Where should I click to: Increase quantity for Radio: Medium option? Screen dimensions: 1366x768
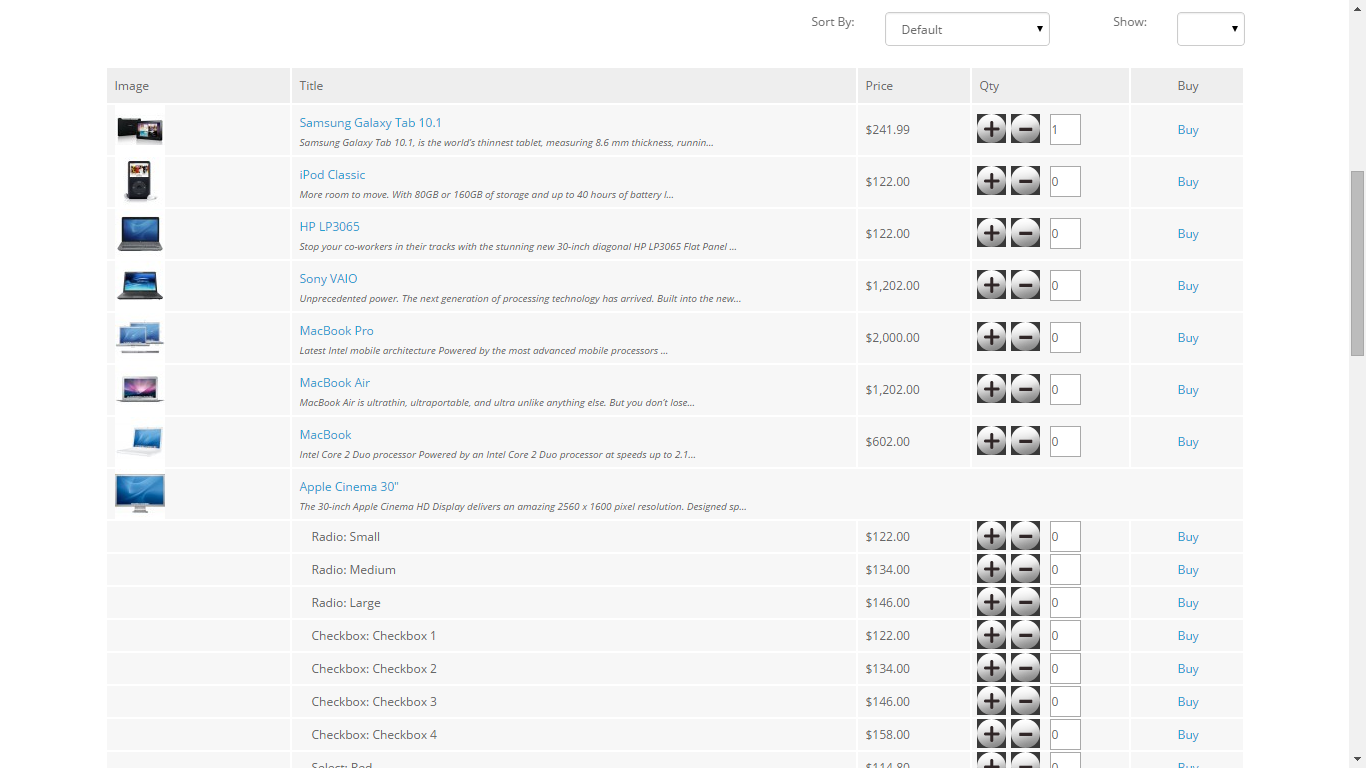(991, 569)
